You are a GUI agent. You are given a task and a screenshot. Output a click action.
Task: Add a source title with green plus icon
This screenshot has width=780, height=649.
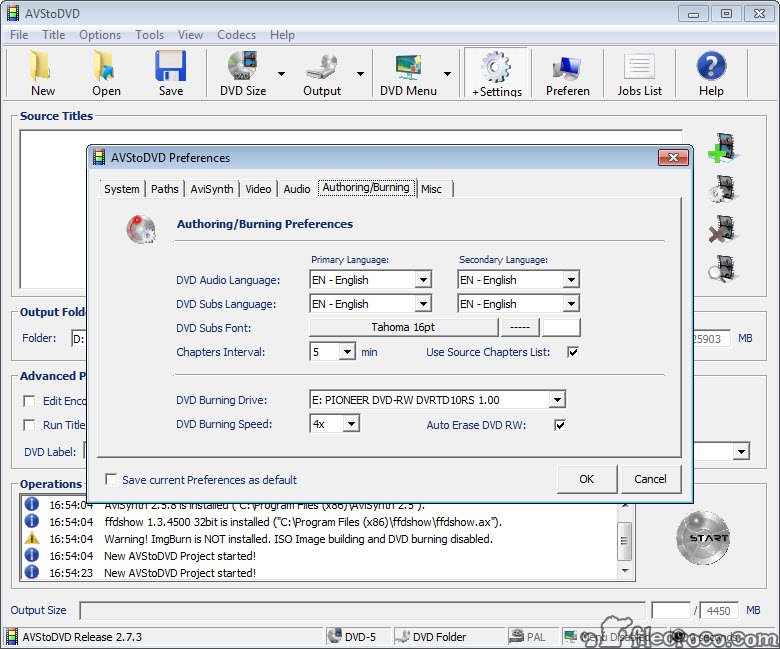pyautogui.click(x=723, y=148)
